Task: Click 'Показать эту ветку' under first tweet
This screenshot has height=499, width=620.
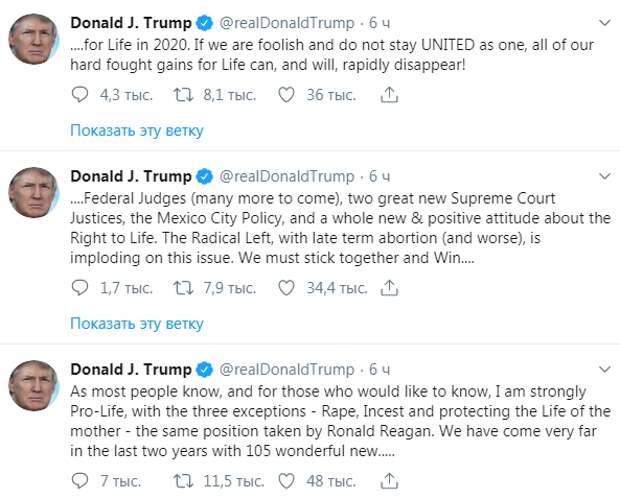Action: point(137,130)
